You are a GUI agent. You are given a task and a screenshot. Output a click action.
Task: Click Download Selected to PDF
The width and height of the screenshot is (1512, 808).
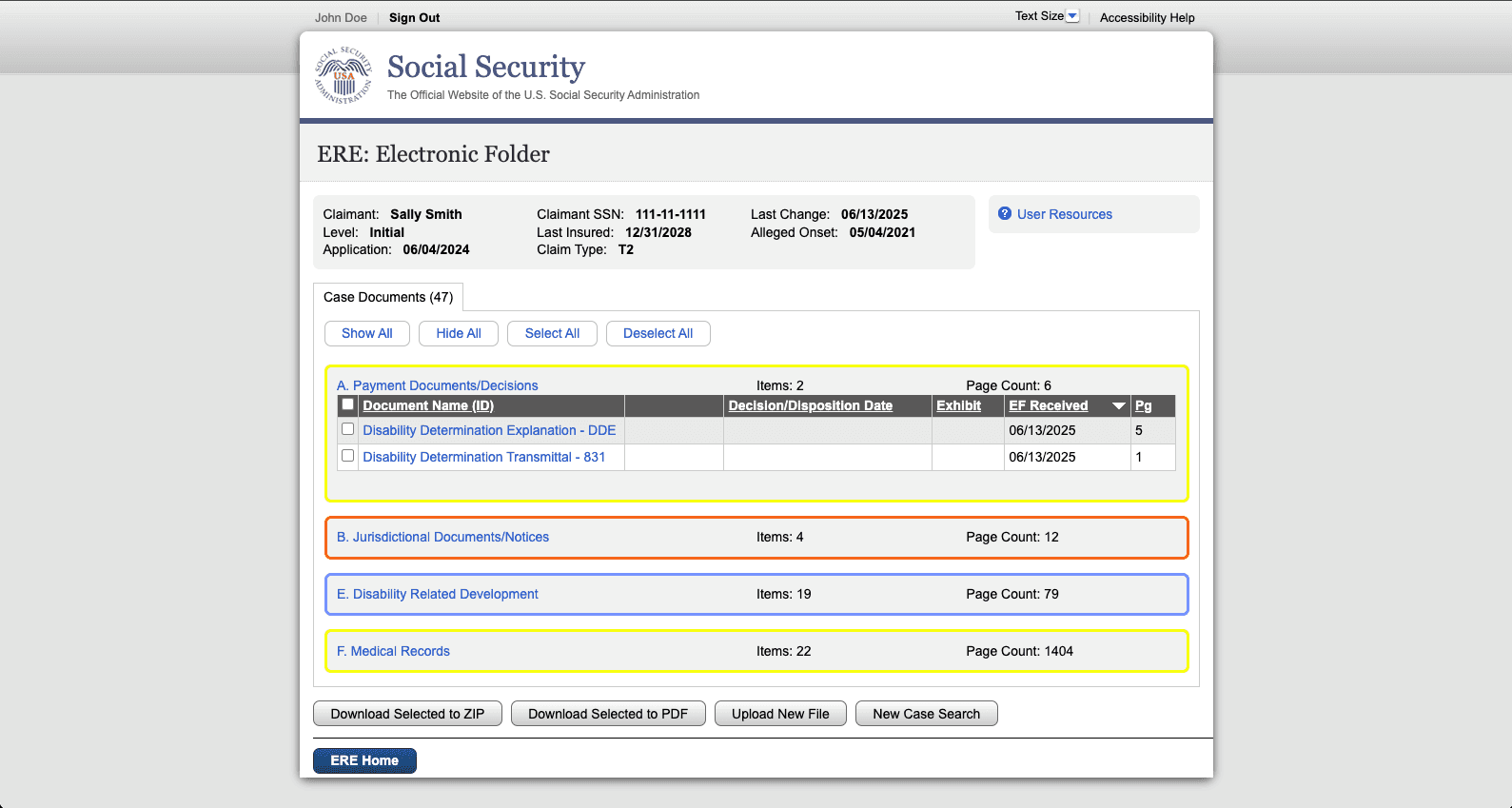coord(608,714)
